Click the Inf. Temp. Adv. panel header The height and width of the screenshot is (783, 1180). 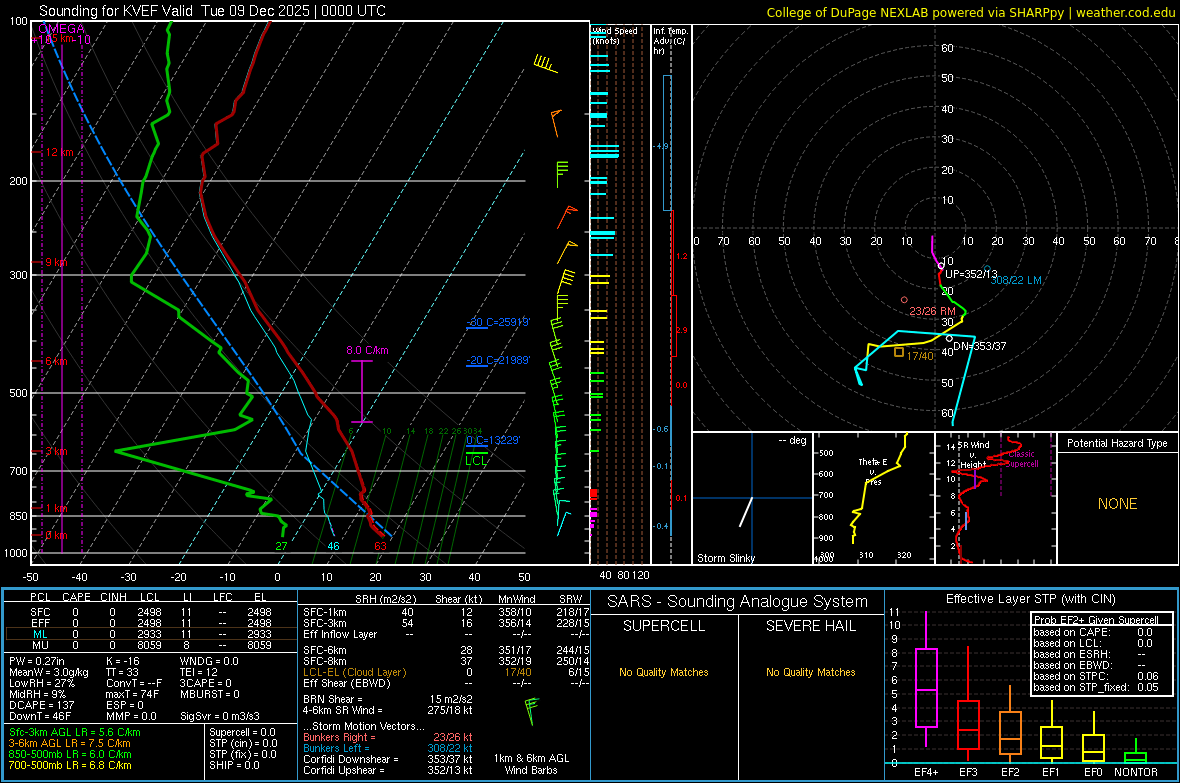coord(670,41)
